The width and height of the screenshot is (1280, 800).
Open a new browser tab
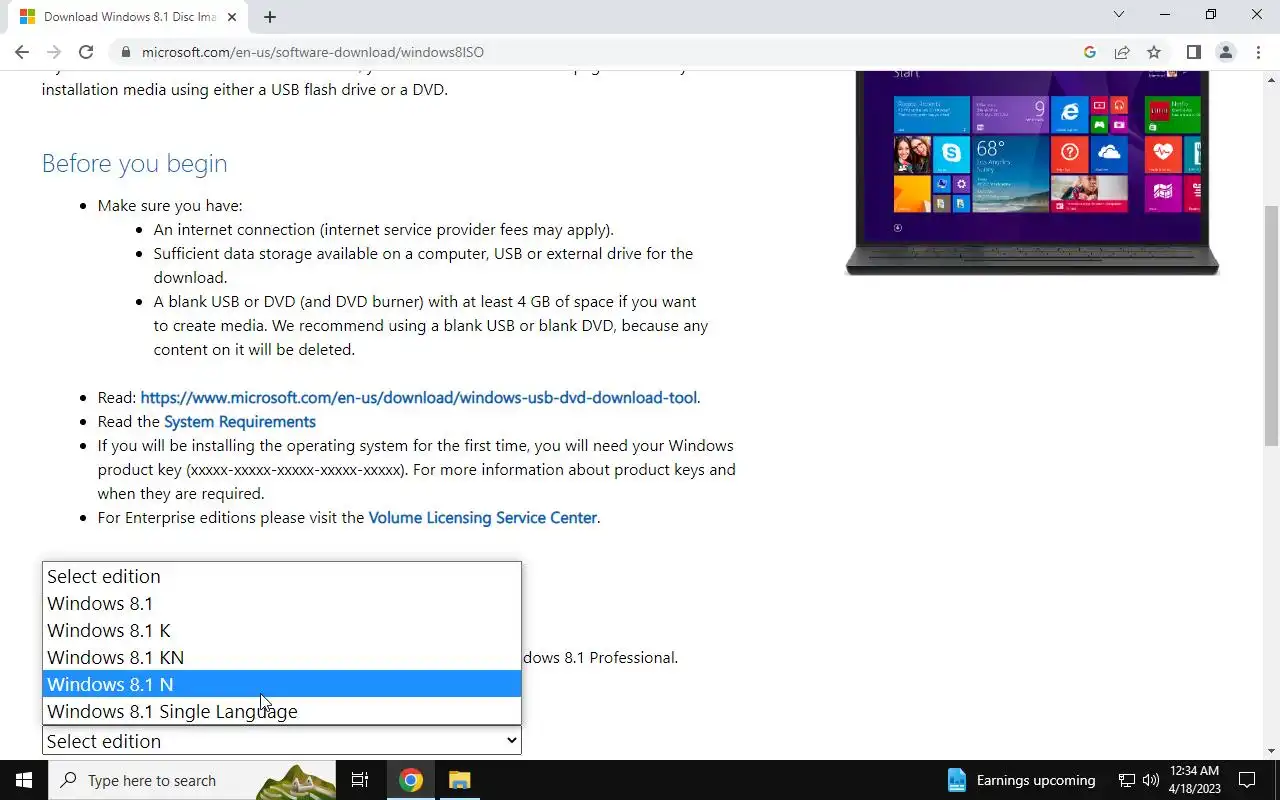tap(270, 17)
